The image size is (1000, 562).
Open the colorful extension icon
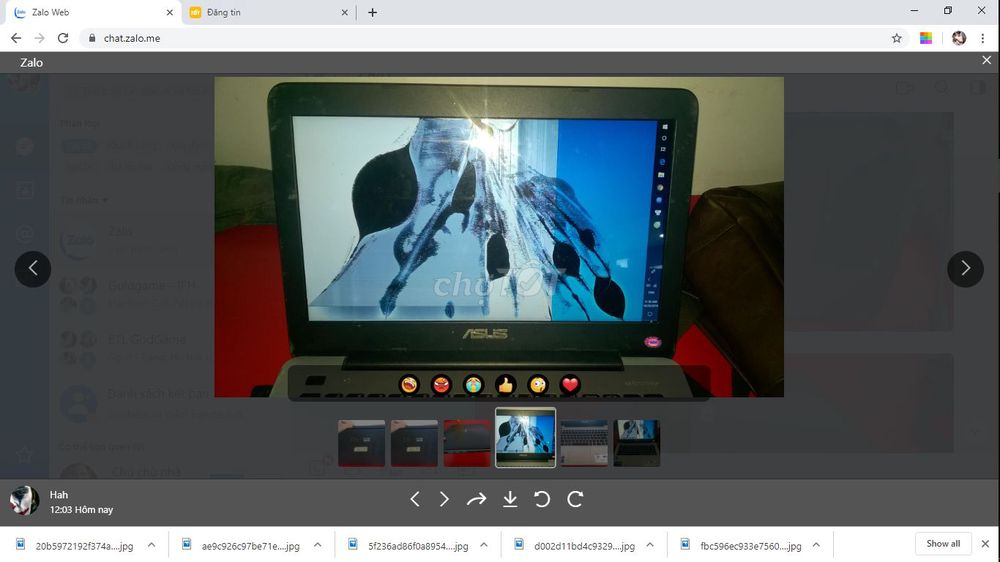tap(926, 38)
